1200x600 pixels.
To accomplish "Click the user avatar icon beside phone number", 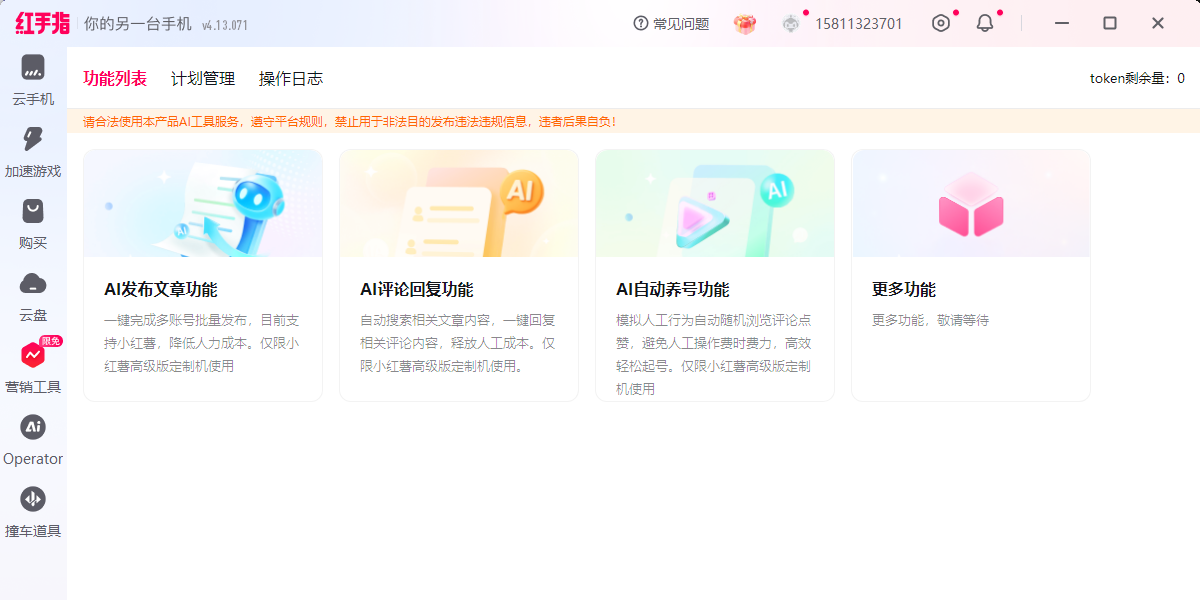I will 791,23.
